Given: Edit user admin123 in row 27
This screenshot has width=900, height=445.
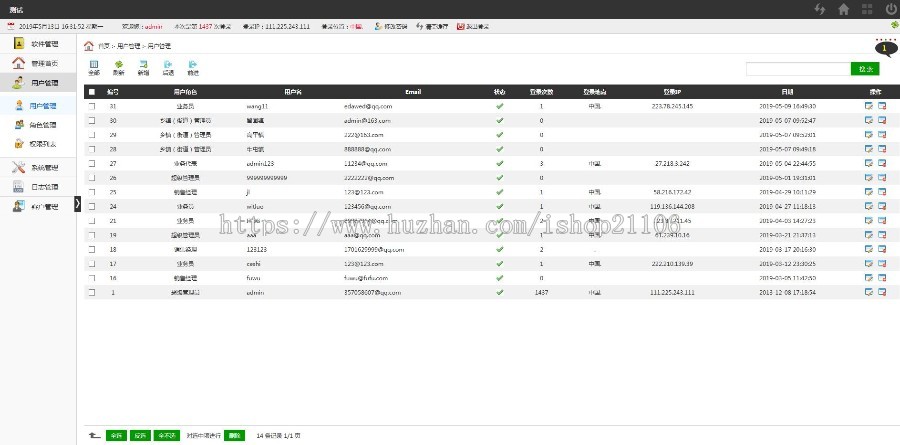Looking at the screenshot, I should [869, 163].
